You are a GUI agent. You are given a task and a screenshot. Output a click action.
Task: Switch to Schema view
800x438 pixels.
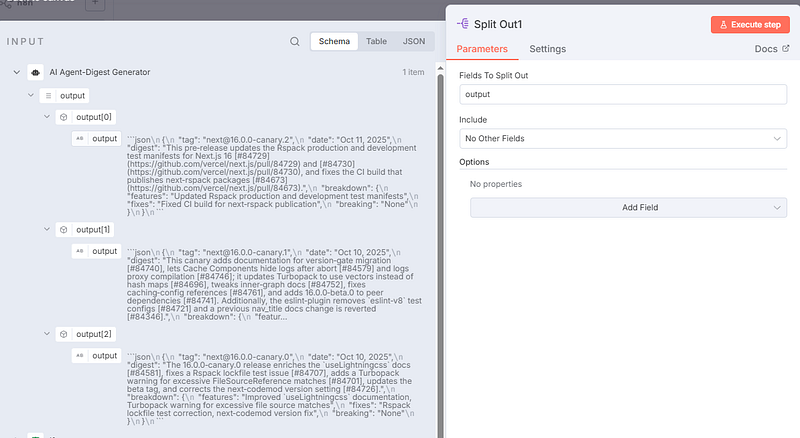click(334, 41)
